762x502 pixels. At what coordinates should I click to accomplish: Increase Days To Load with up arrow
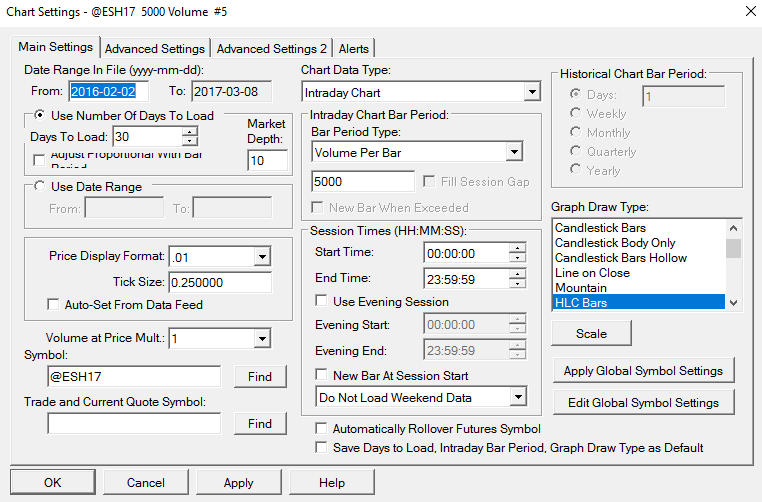(x=190, y=132)
